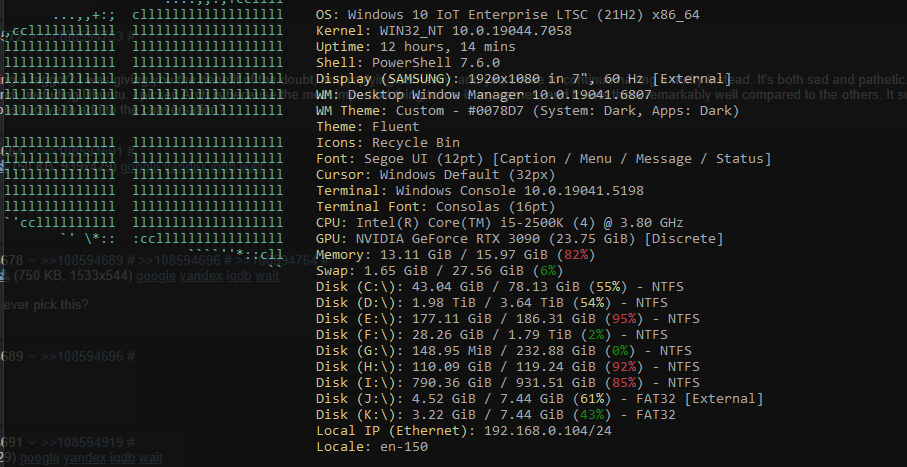
Task: Click the 'Terminal: Windows Console 10.0.19041.5198' line
Action: (480, 191)
